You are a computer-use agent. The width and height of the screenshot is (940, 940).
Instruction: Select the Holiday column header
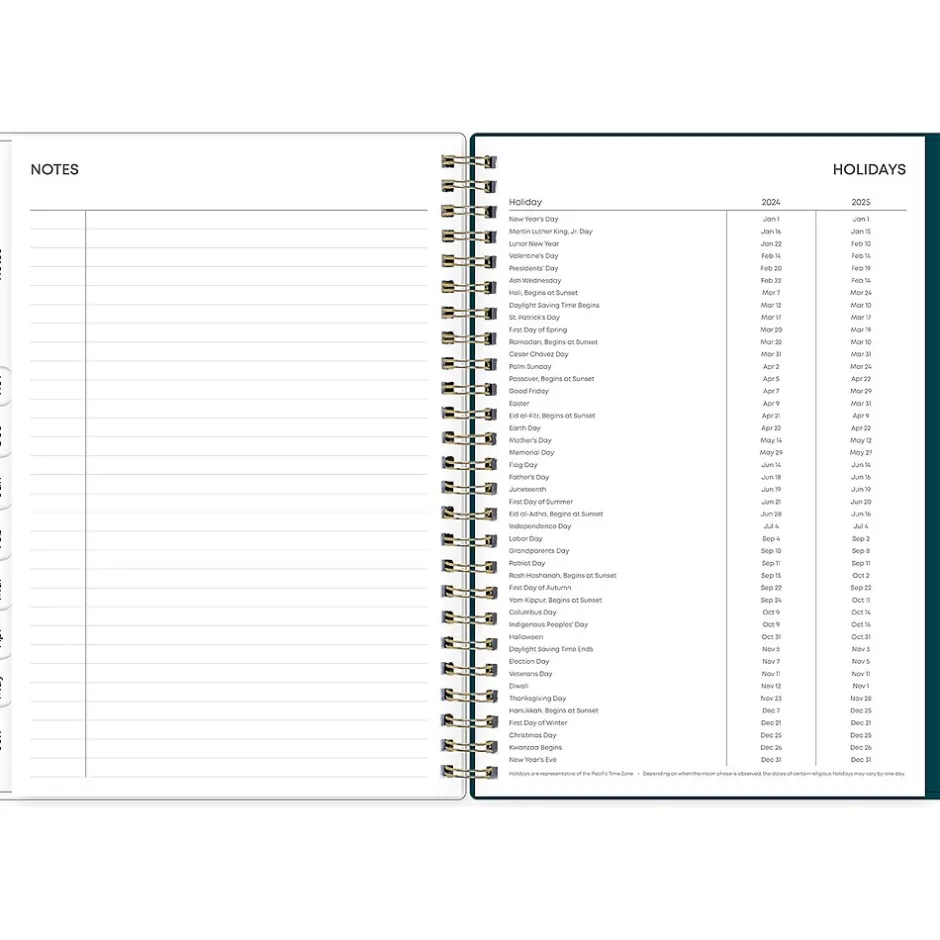pyautogui.click(x=525, y=202)
